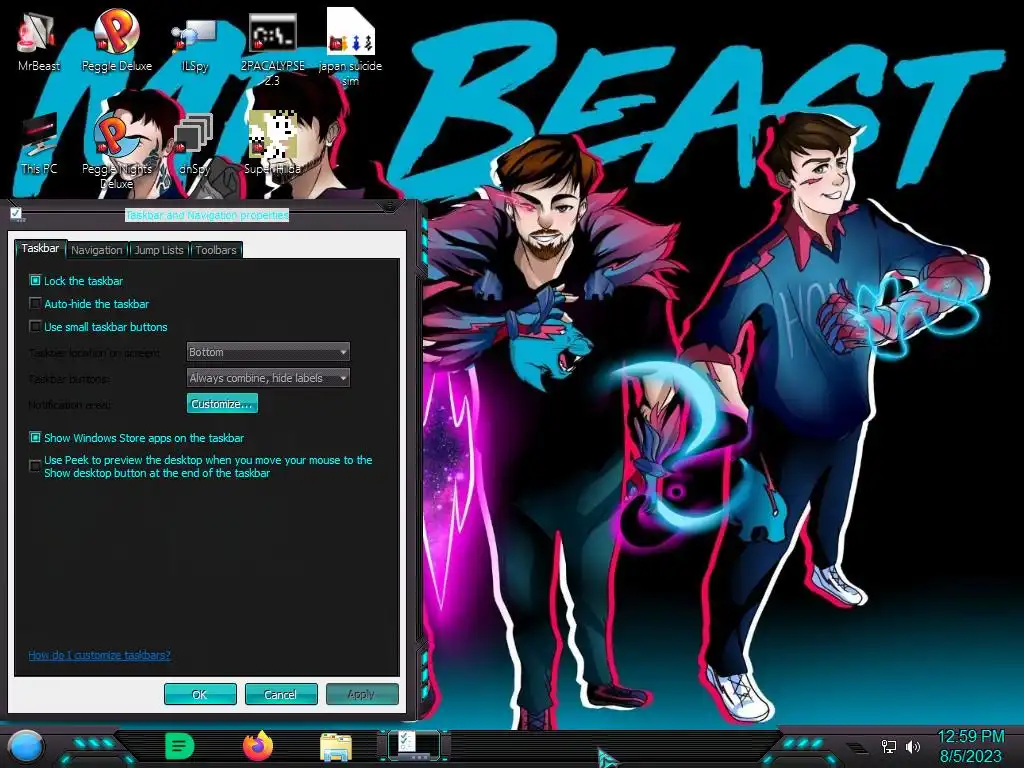The image size is (1024, 768).
Task: Click the Customize... button
Action: click(222, 404)
